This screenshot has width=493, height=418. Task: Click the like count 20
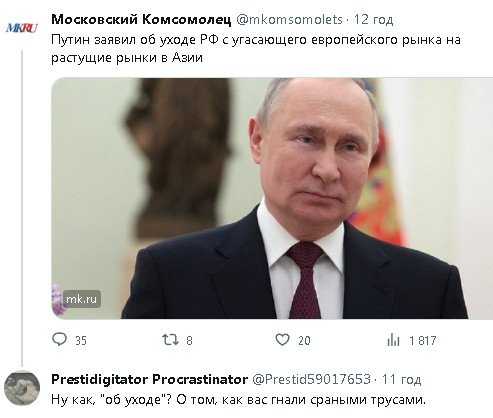tap(304, 341)
